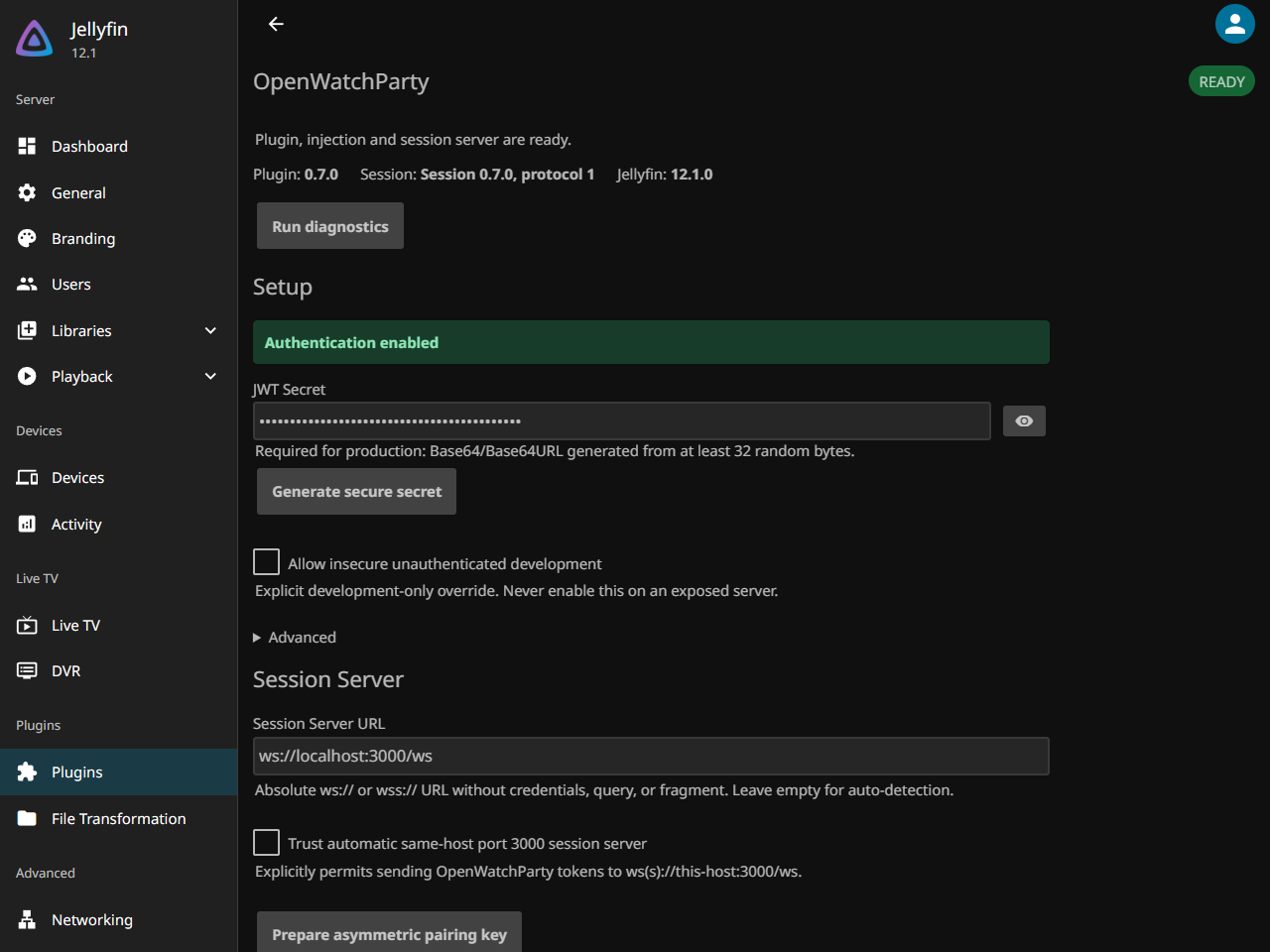Screen dimensions: 1270x952
Task: Click the Live TV section label in sidebar
Action: click(37, 578)
